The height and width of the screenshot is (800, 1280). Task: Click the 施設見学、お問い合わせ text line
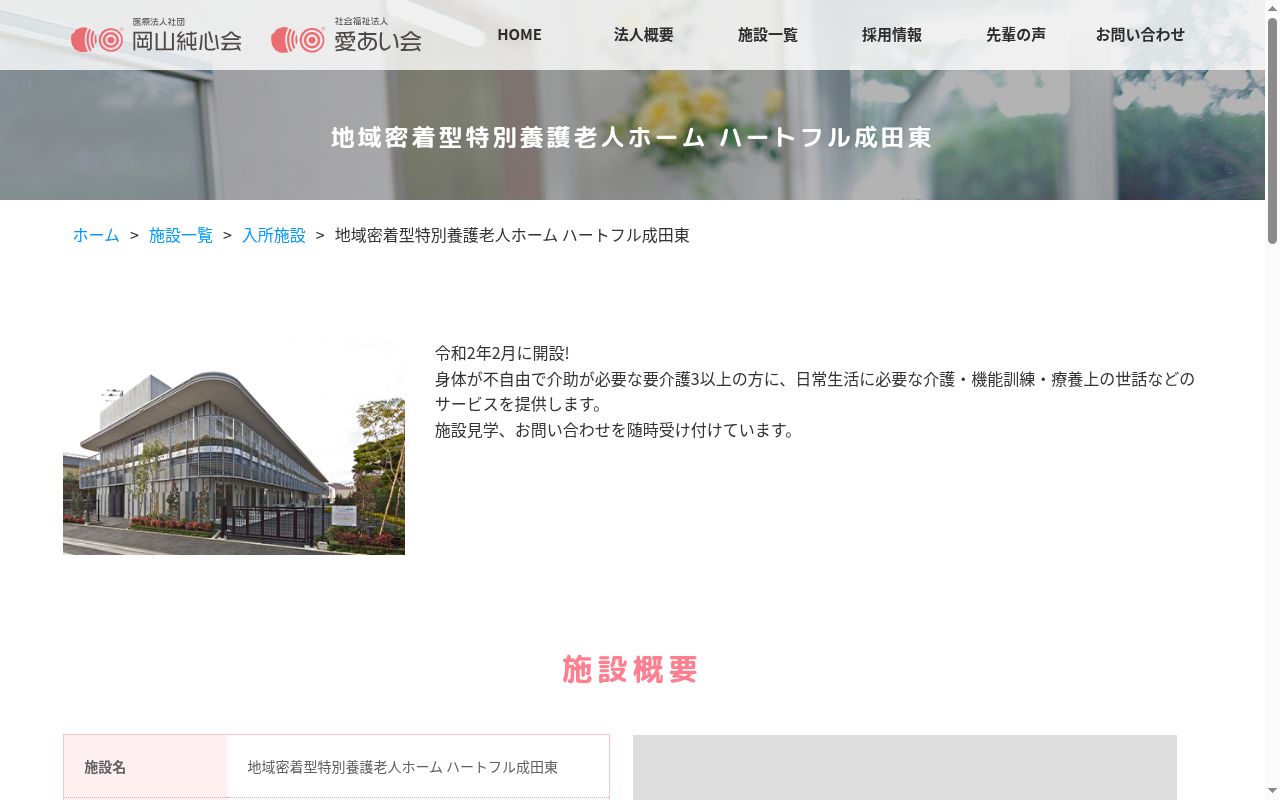(x=617, y=430)
